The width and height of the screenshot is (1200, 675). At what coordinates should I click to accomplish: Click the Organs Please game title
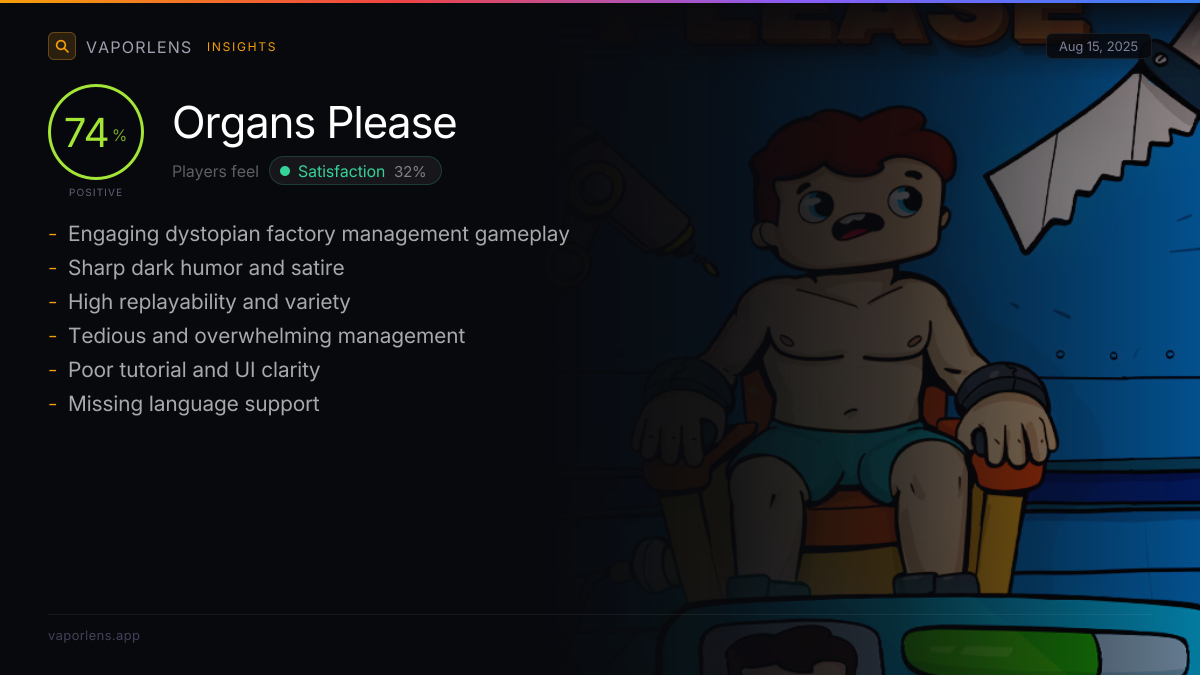click(315, 123)
